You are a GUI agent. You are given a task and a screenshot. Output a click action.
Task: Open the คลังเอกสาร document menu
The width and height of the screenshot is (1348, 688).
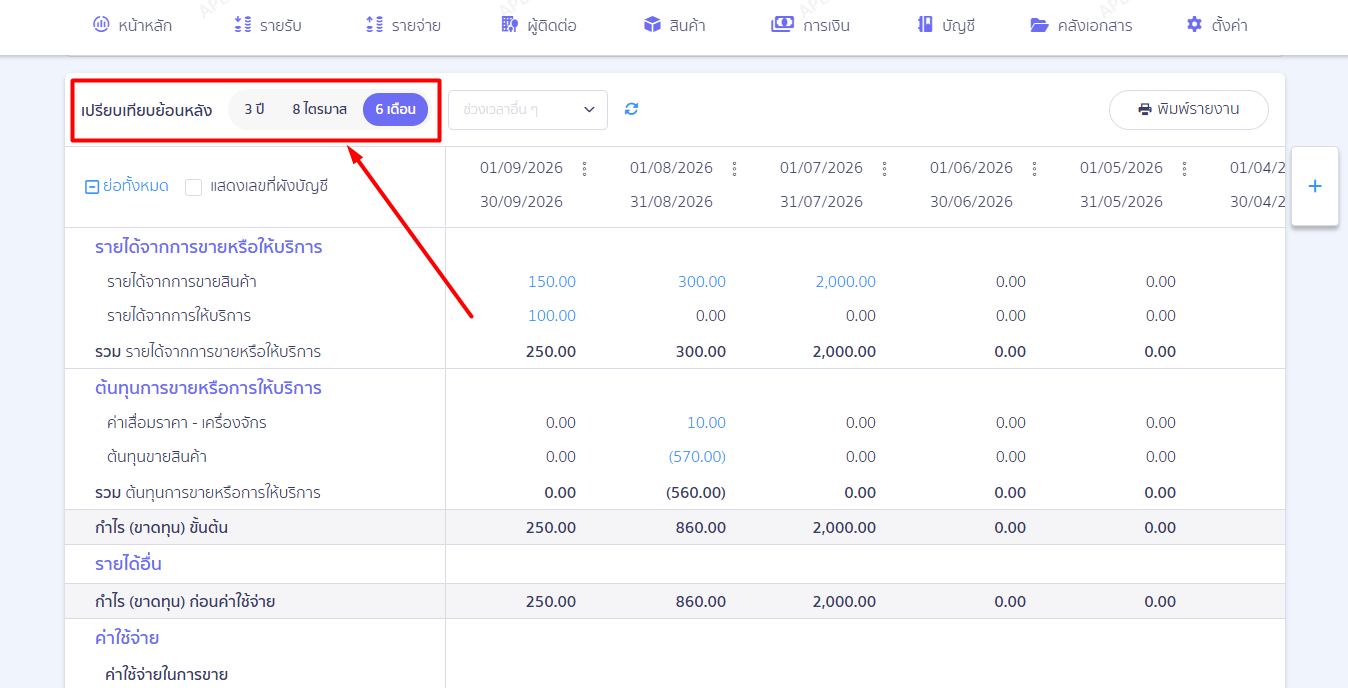(x=1082, y=25)
